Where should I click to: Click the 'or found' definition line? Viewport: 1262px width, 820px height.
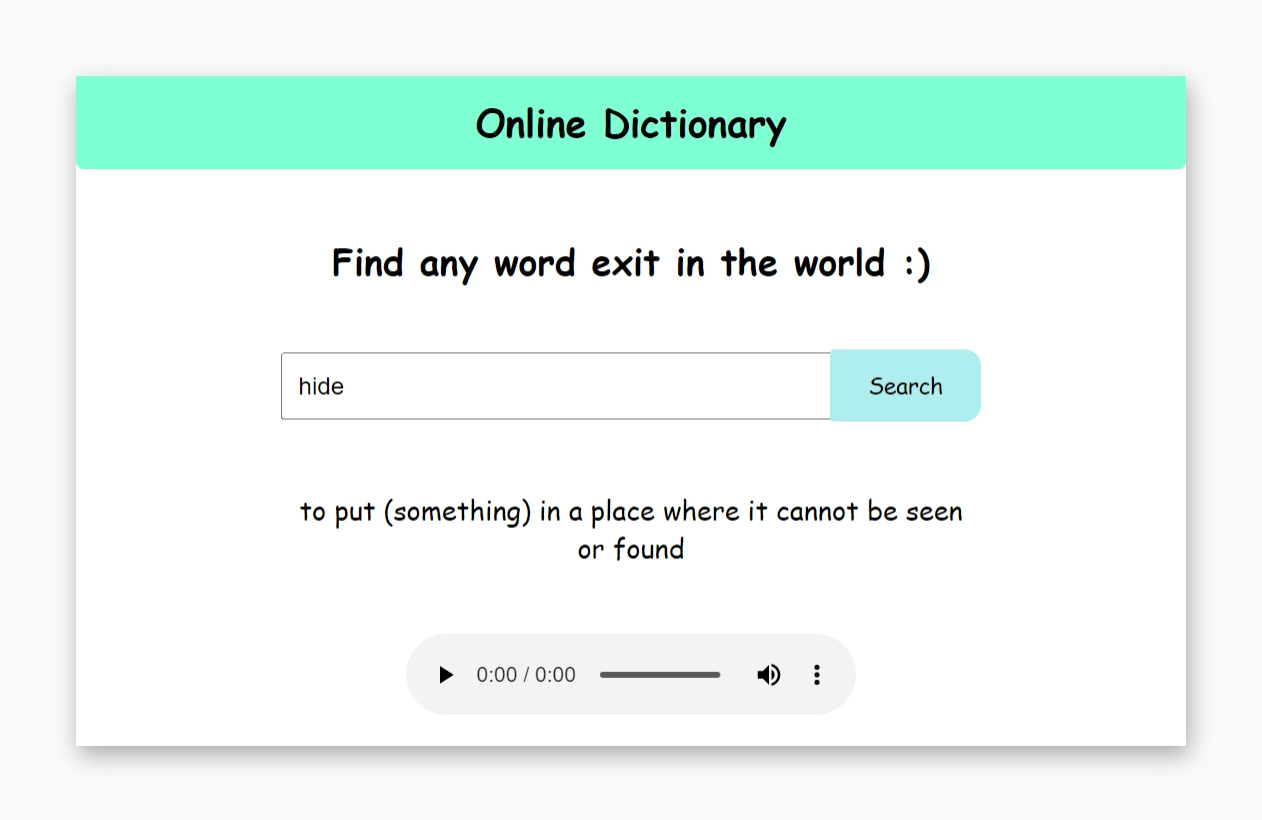pyautogui.click(x=630, y=549)
